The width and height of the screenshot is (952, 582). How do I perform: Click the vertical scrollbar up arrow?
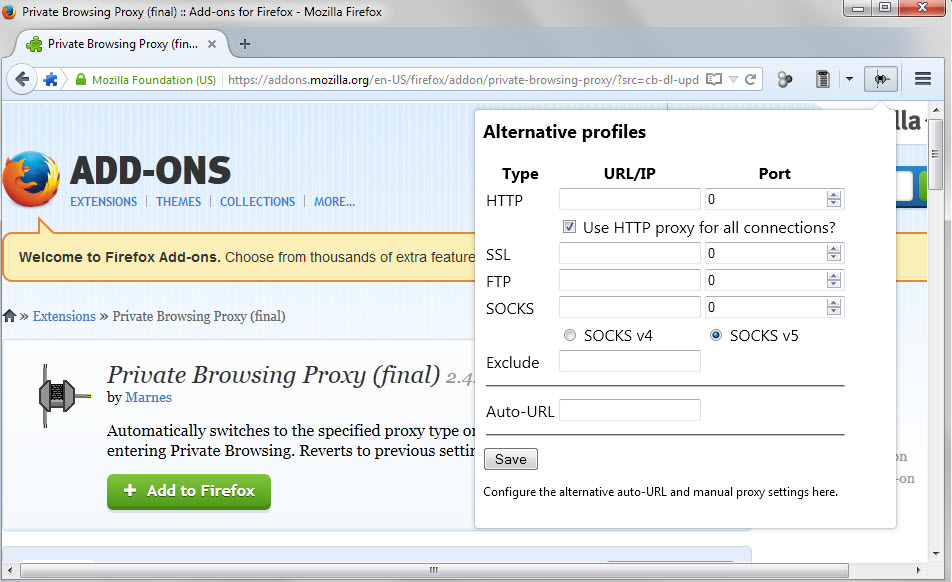click(936, 110)
